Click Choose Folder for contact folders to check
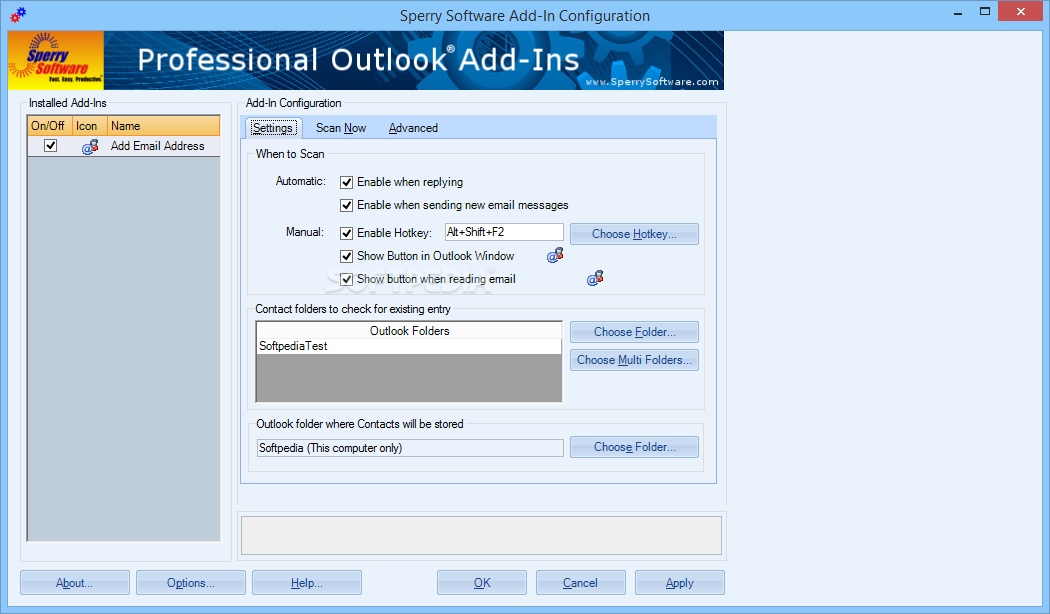This screenshot has width=1050, height=614. [634, 332]
